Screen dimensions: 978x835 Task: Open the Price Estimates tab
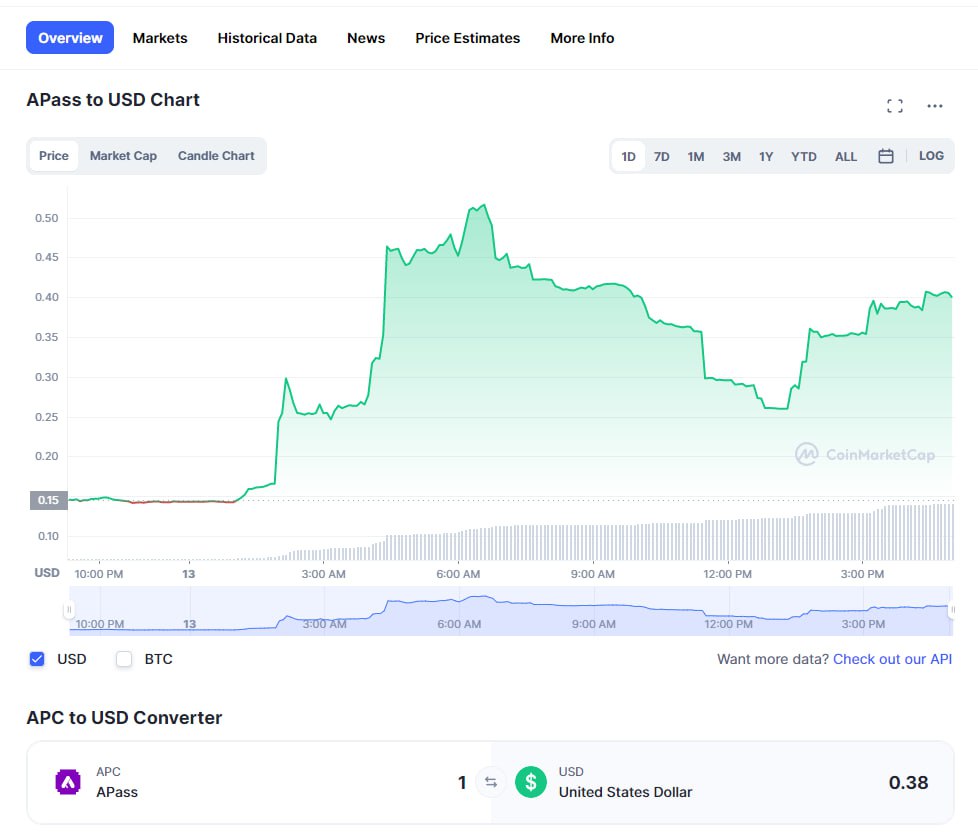[x=468, y=38]
